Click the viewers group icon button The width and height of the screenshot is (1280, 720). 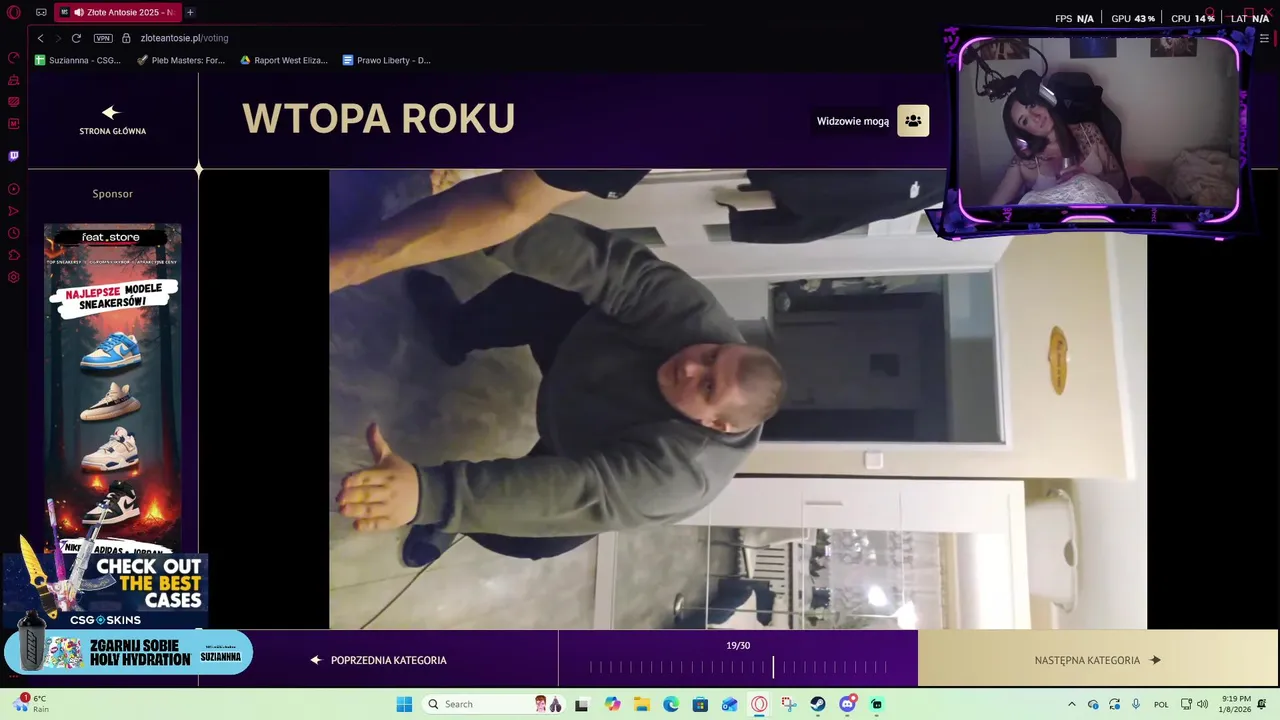click(x=913, y=121)
